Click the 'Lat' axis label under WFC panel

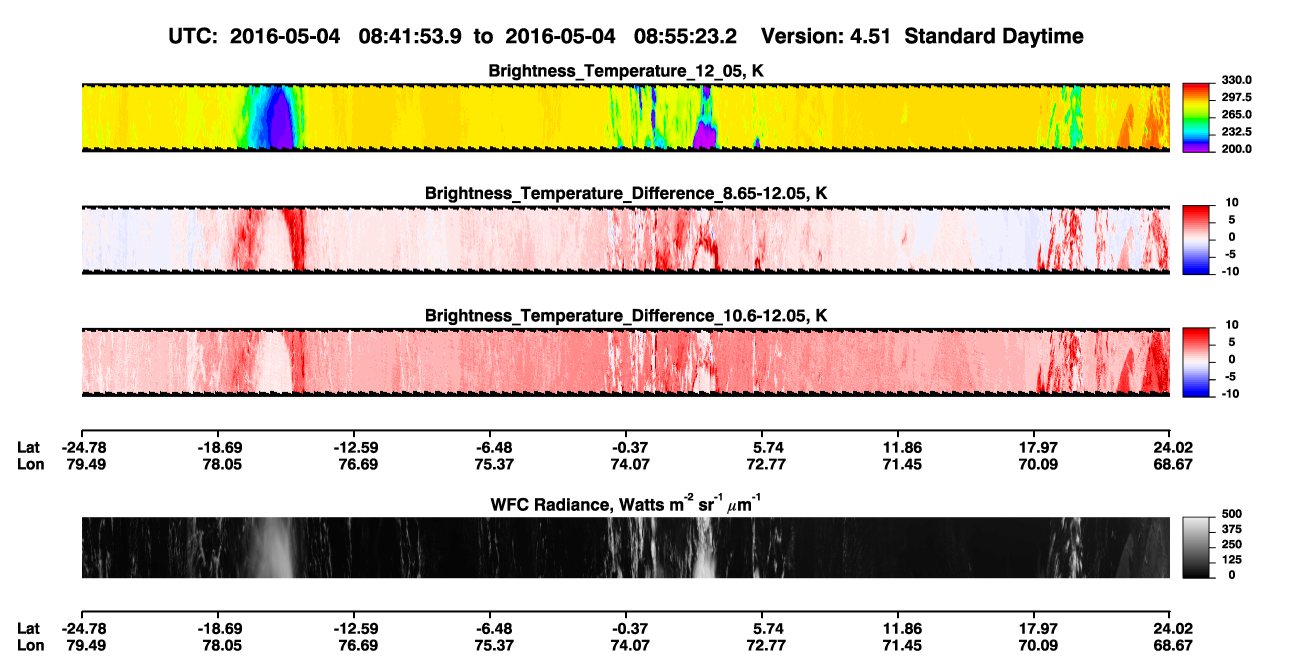point(28,629)
